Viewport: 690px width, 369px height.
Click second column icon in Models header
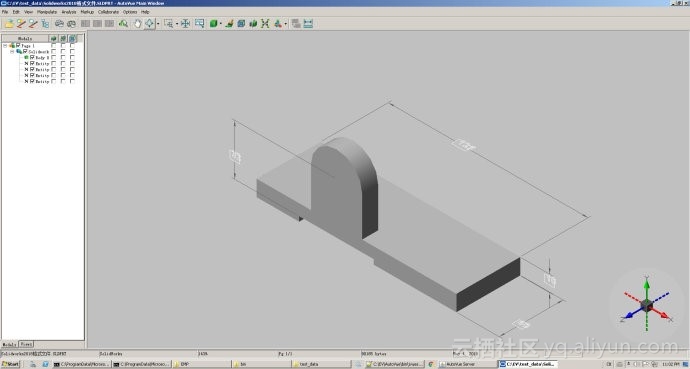[63, 39]
